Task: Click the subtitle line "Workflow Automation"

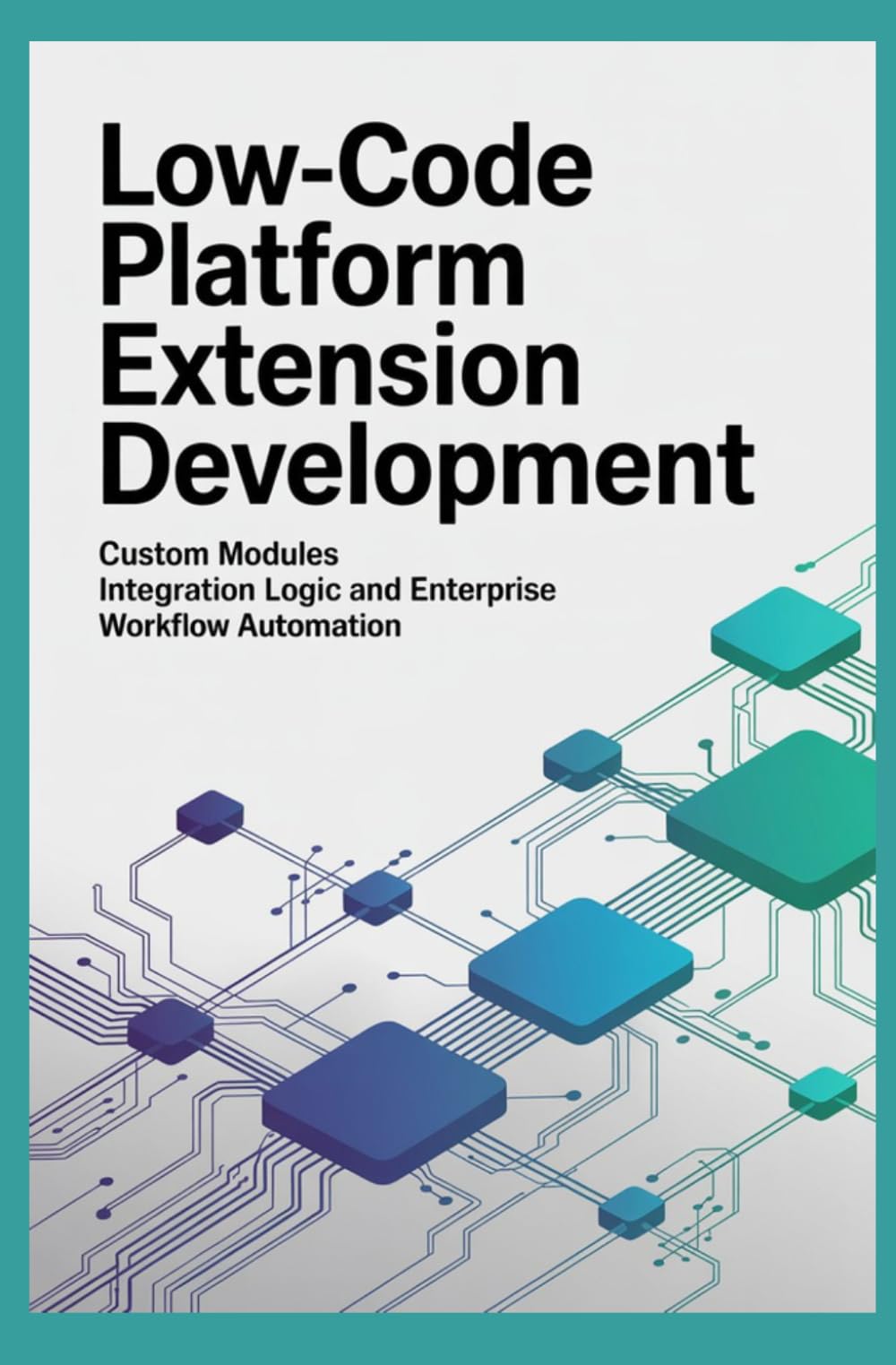Action: click(250, 625)
